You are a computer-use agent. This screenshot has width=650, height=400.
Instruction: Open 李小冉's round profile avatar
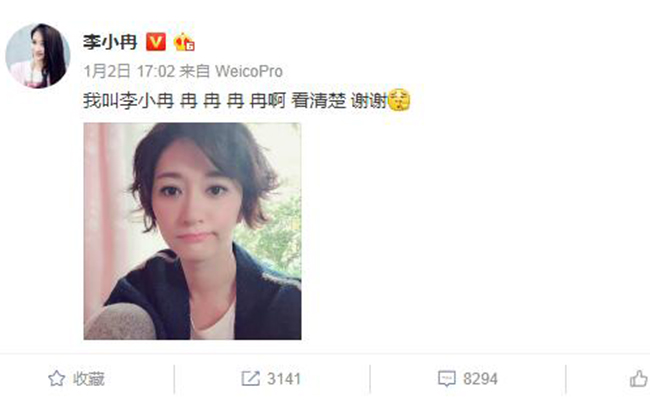pyautogui.click(x=38, y=56)
